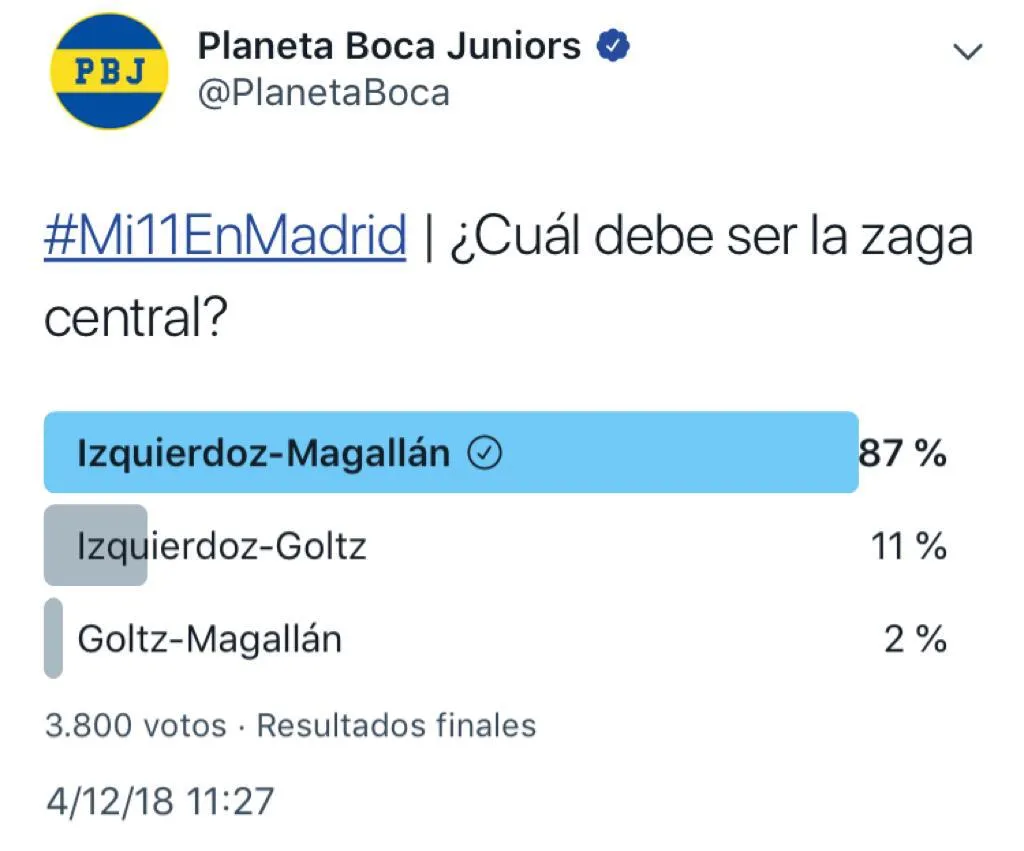Select the Izquierdoz-Magallán poll option label
The height and width of the screenshot is (851, 1024).
263,455
